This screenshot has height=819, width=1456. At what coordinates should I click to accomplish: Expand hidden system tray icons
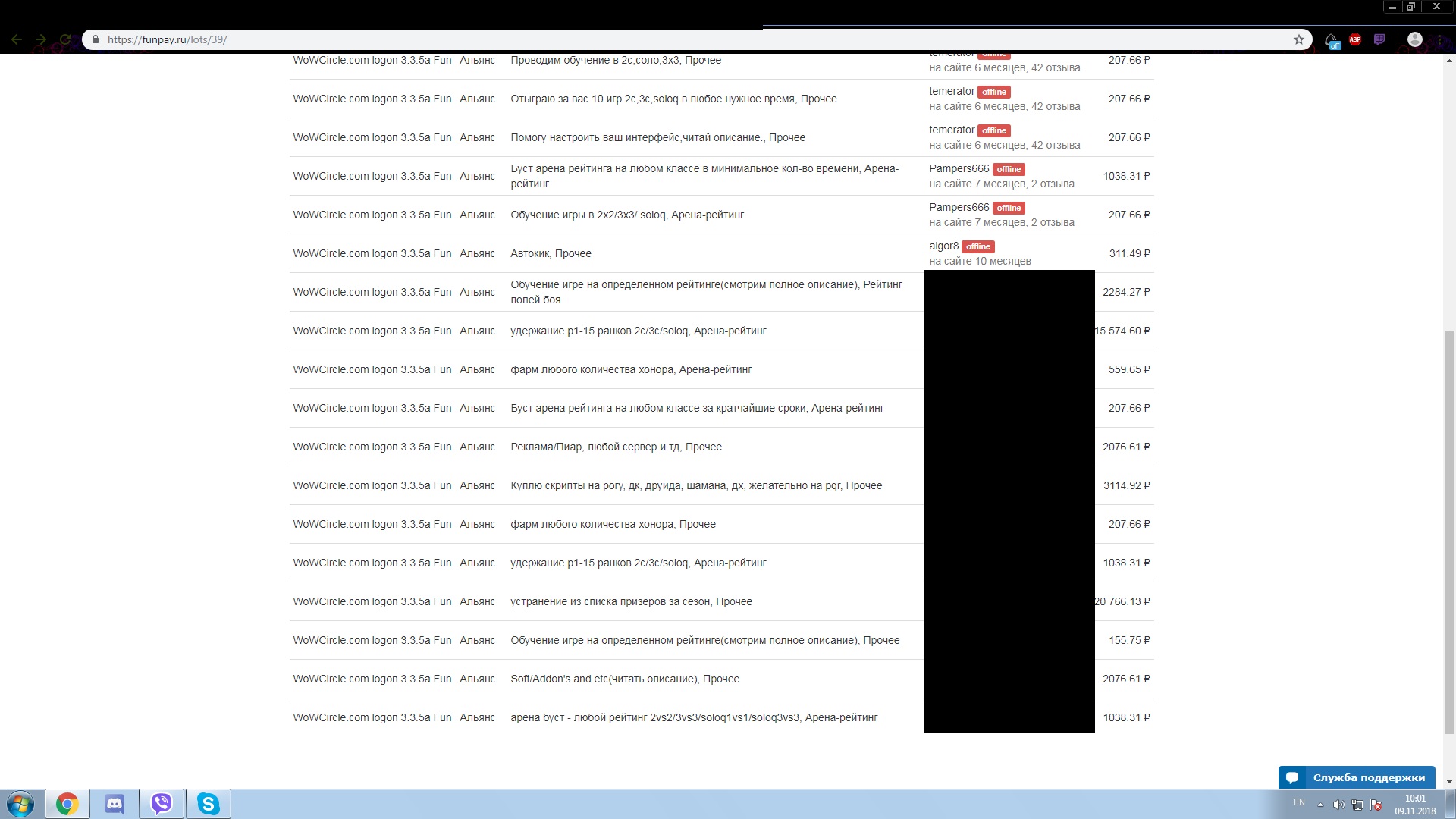(x=1320, y=805)
